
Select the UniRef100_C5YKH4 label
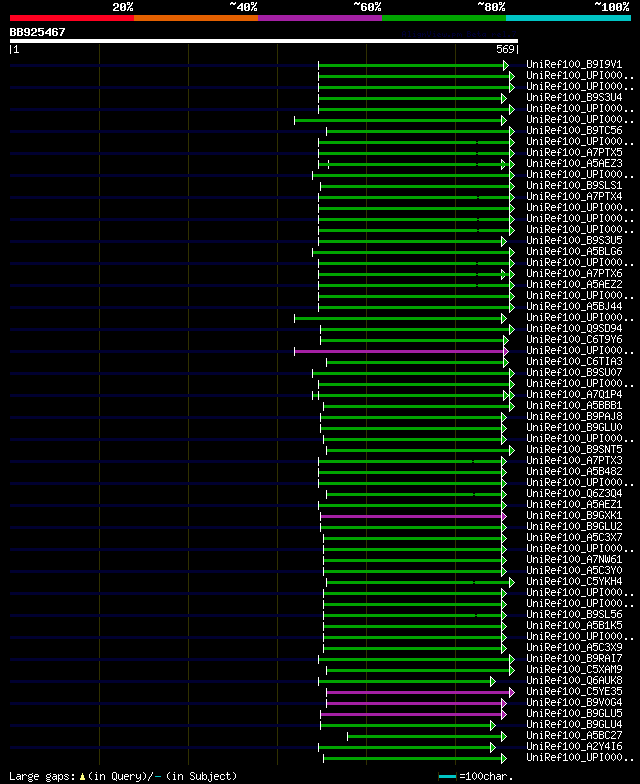(x=574, y=582)
